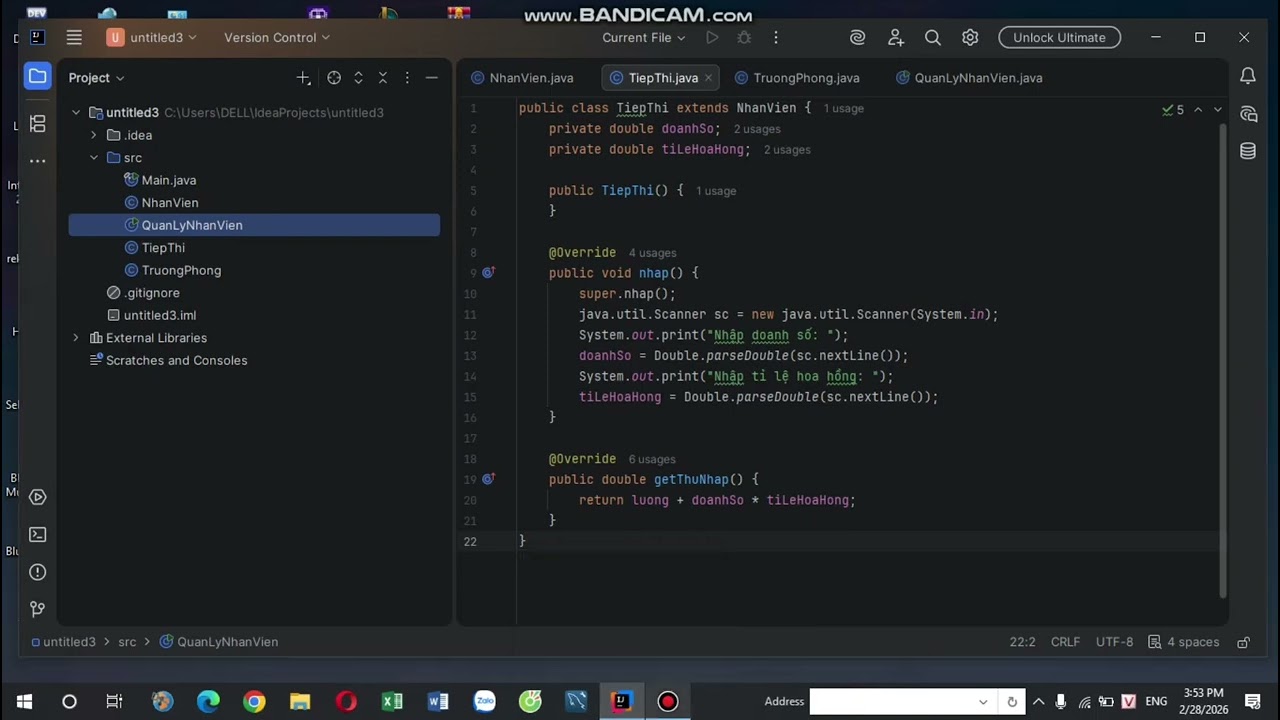
Task: Change UTF-8 encoding in status bar
Action: click(1114, 642)
